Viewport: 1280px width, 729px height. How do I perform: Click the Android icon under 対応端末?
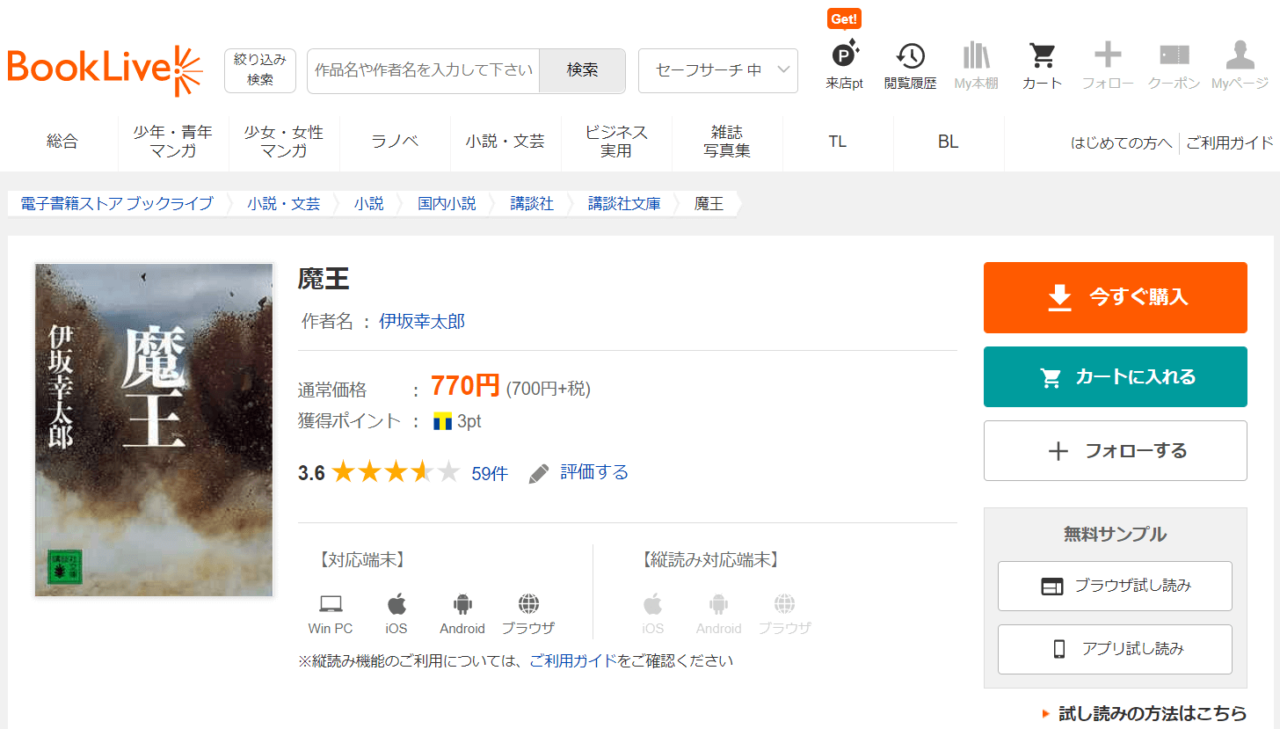[x=462, y=604]
